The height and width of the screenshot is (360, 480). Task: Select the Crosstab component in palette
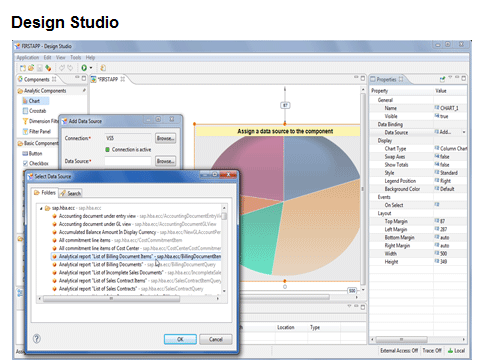[34, 111]
